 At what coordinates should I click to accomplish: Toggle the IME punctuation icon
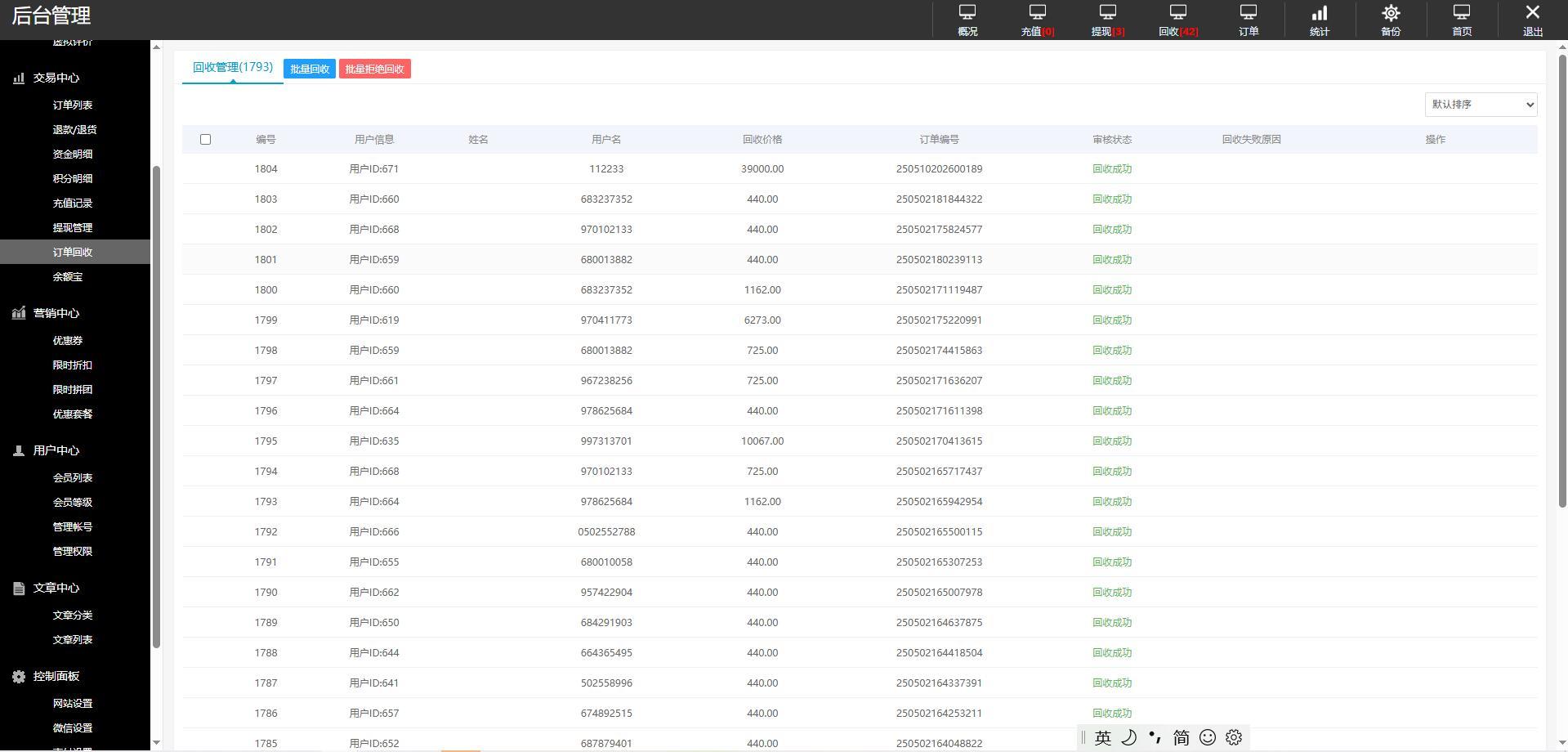(1155, 737)
